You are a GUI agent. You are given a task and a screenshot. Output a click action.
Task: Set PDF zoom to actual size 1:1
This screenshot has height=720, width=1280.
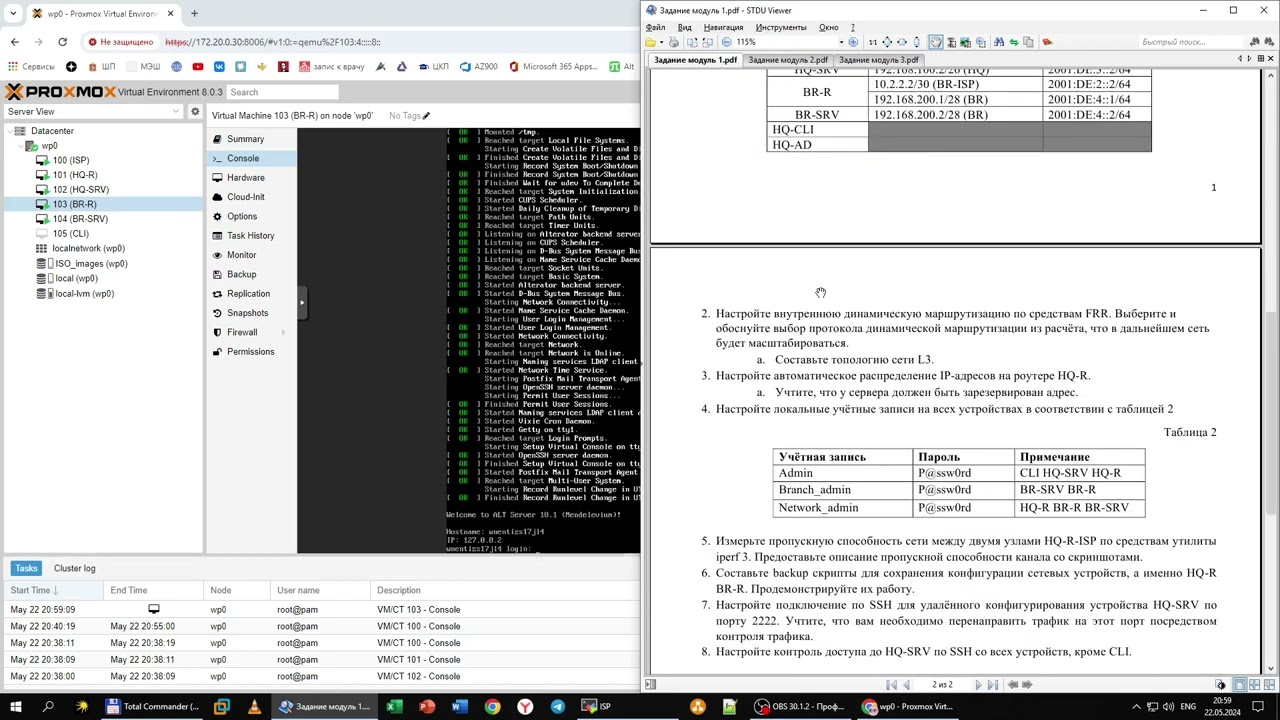(873, 42)
